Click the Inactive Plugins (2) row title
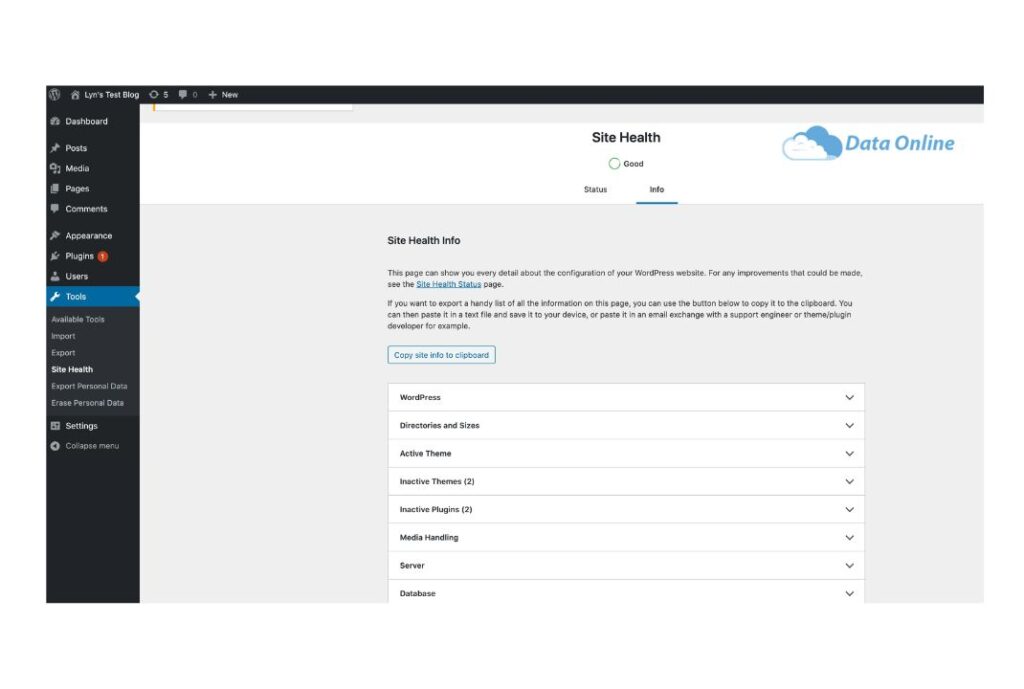Screen dimensions: 1024x689 point(436,509)
